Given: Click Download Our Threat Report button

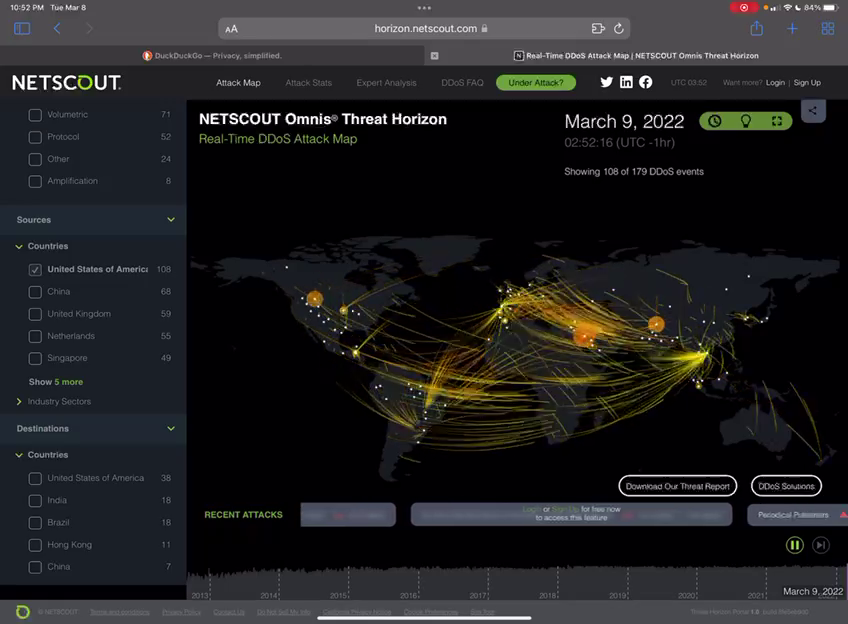Looking at the screenshot, I should click(678, 486).
